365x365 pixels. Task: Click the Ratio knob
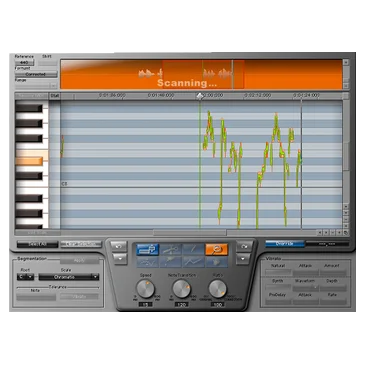coord(217,289)
